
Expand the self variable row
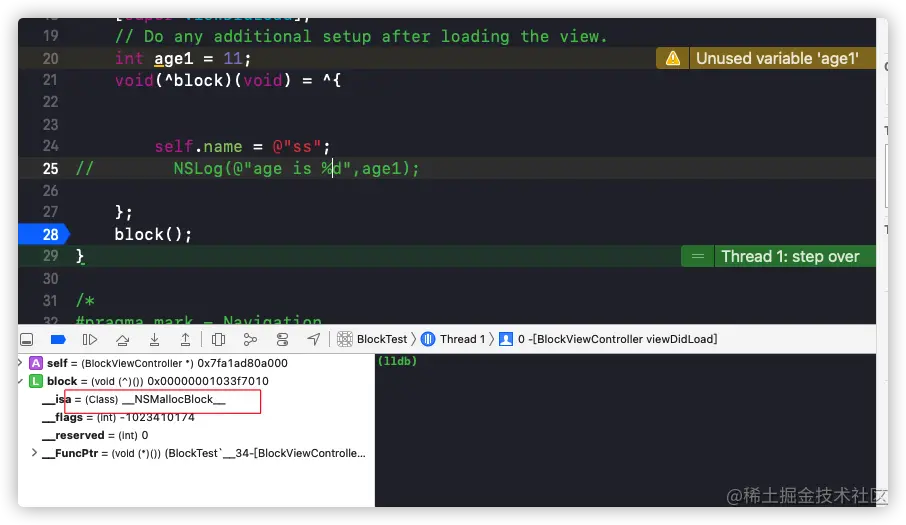tap(20, 363)
